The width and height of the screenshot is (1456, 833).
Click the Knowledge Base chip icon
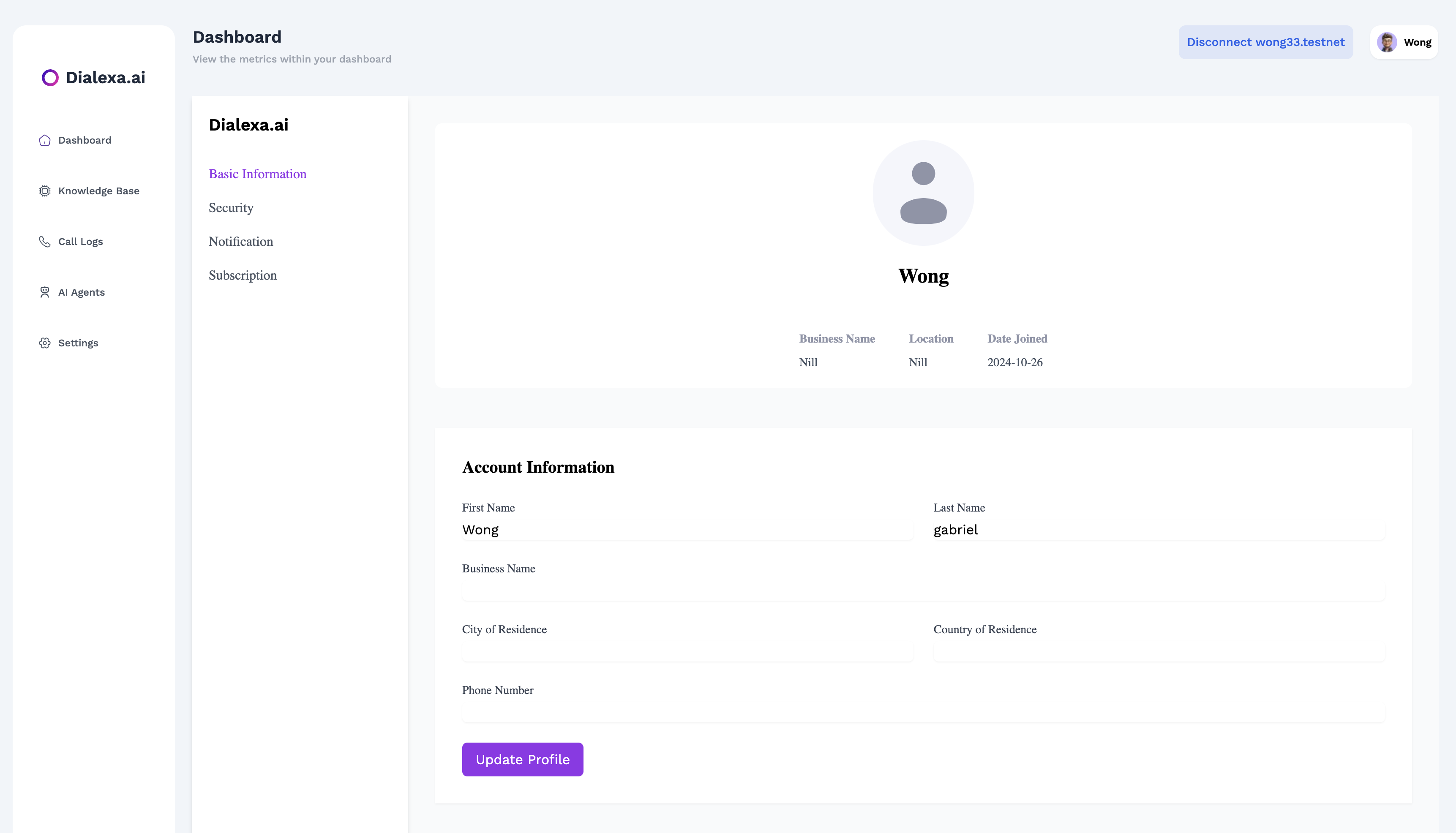pyautogui.click(x=45, y=191)
